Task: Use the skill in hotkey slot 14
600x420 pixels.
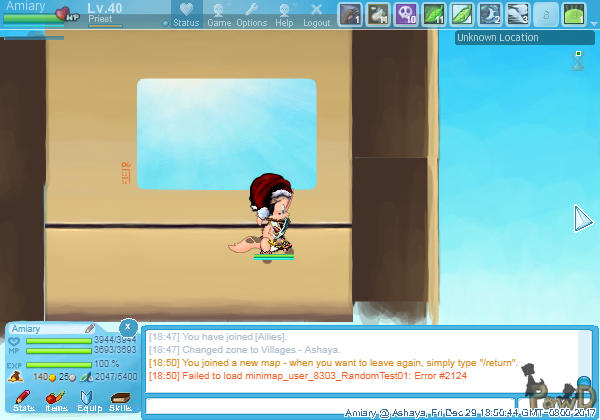Action: [x=378, y=14]
